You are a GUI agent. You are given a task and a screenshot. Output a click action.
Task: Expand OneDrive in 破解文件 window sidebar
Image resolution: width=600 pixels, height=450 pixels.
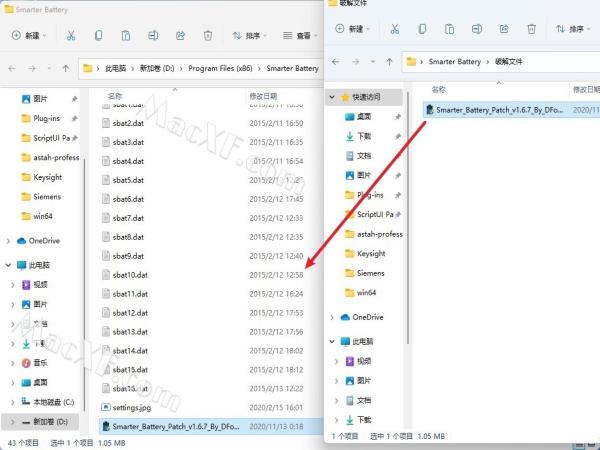332,317
